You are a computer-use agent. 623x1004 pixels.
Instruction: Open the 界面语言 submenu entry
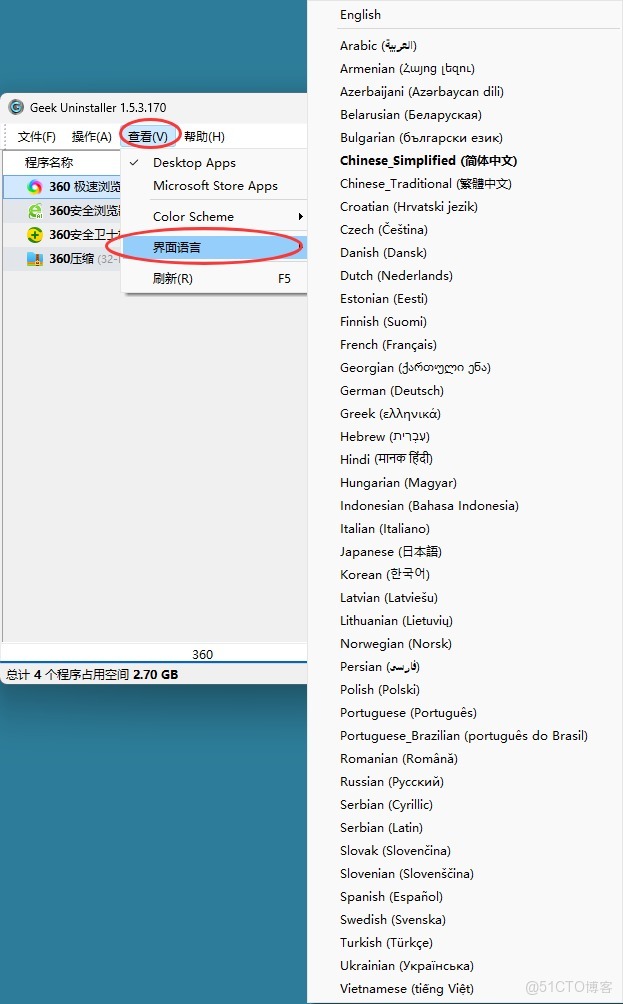(214, 247)
